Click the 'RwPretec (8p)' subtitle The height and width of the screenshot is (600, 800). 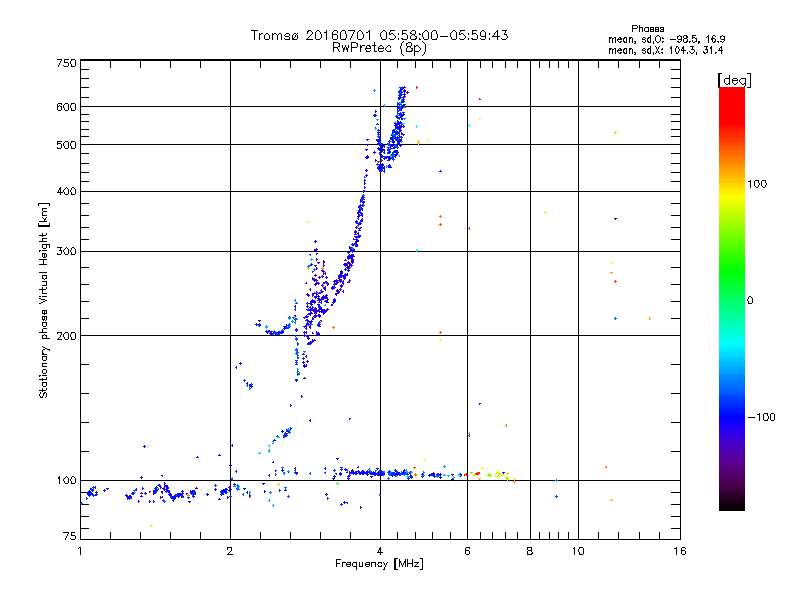pyautogui.click(x=379, y=48)
